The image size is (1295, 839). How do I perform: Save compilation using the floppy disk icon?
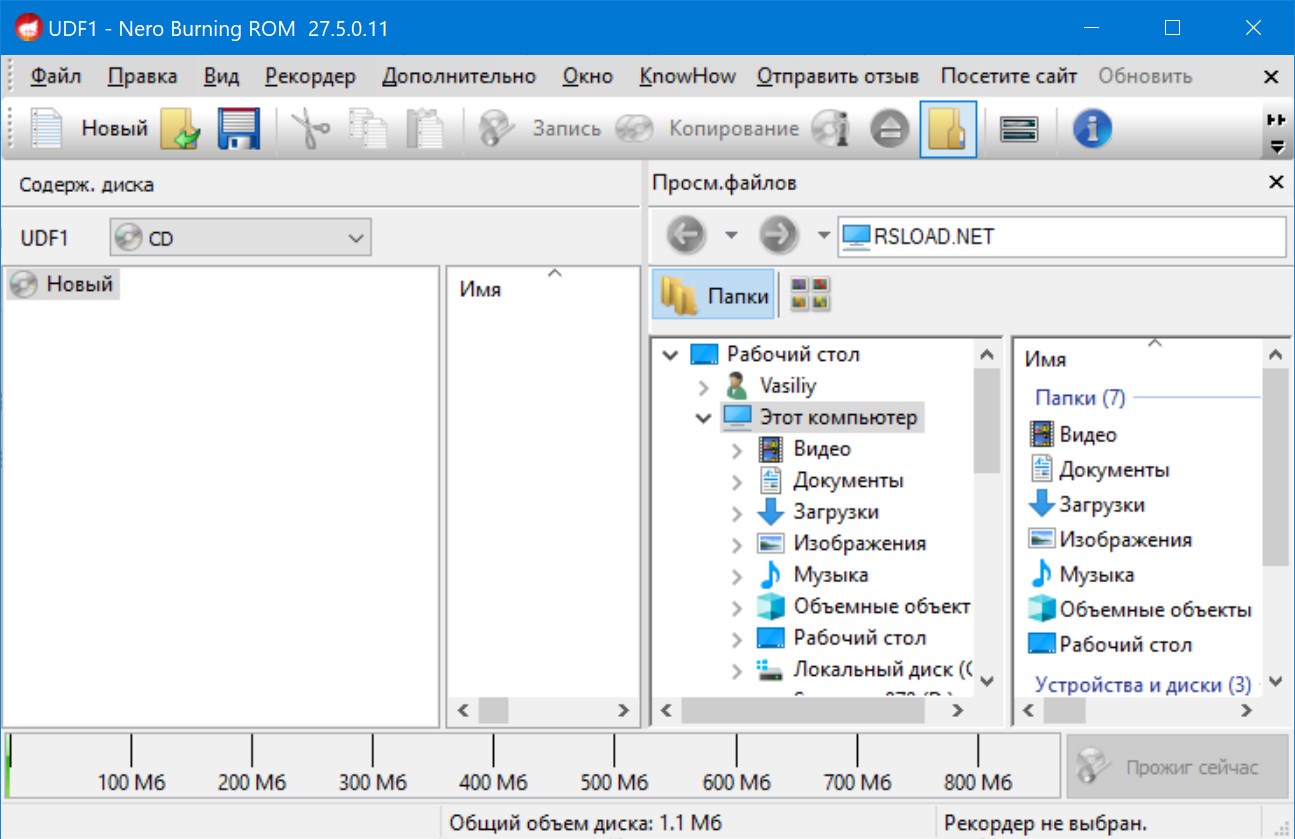238,129
